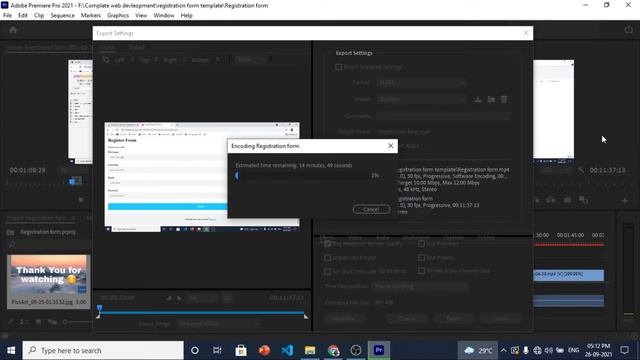The width and height of the screenshot is (640, 360).
Task: Open the Edit menu
Action: 23,16
